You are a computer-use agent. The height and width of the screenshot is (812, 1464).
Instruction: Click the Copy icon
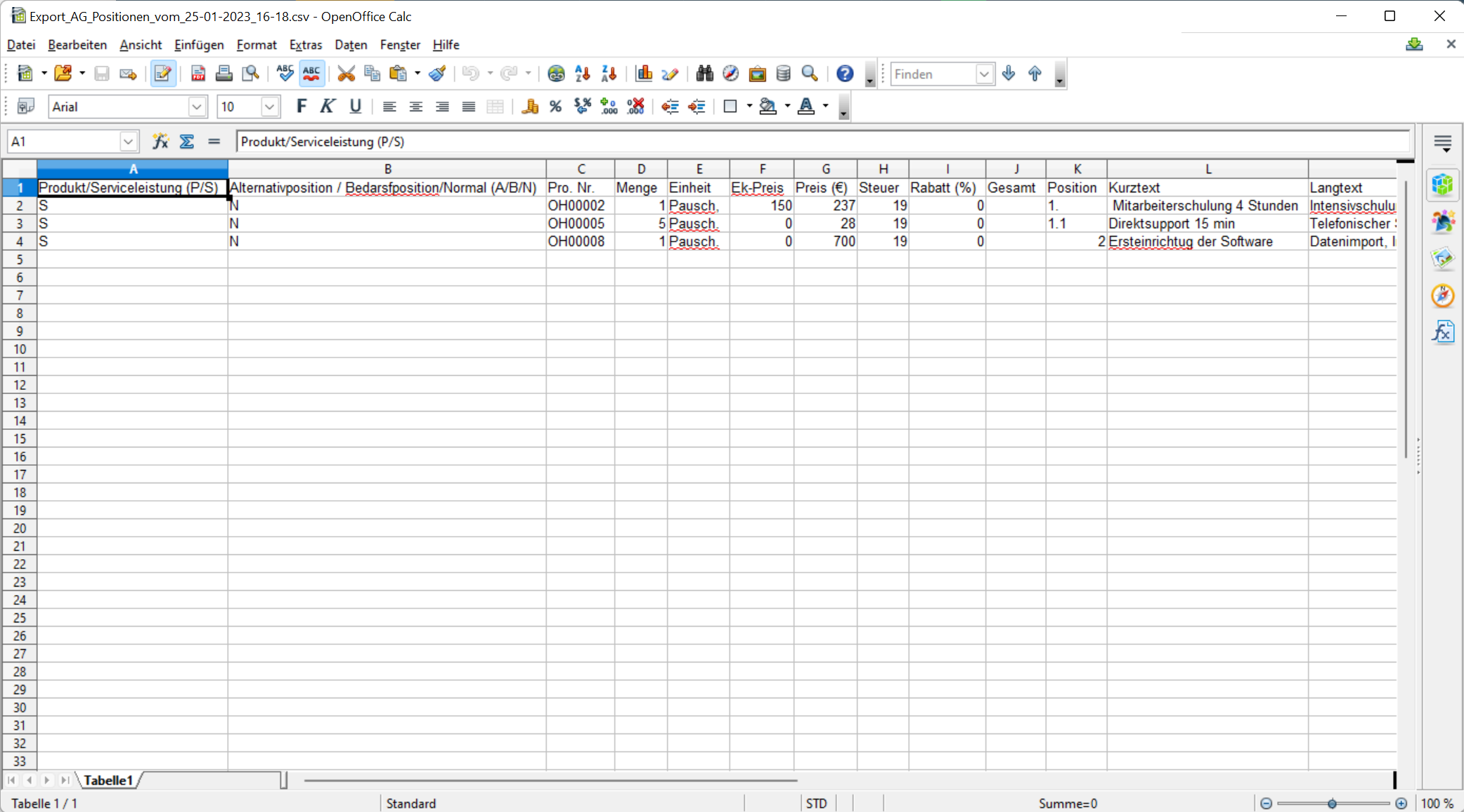(372, 74)
